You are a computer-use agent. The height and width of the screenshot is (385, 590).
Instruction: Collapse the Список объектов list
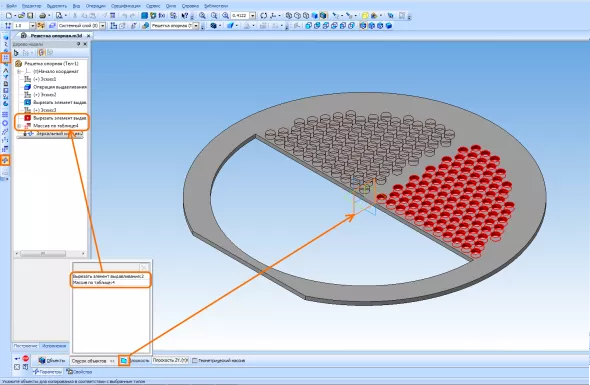click(x=112, y=361)
